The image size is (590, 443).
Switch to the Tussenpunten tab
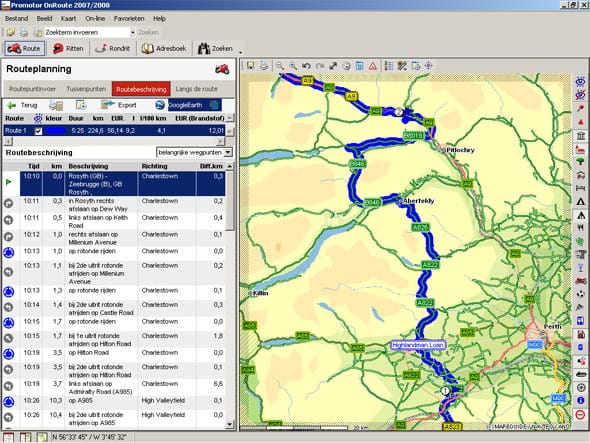tap(86, 89)
